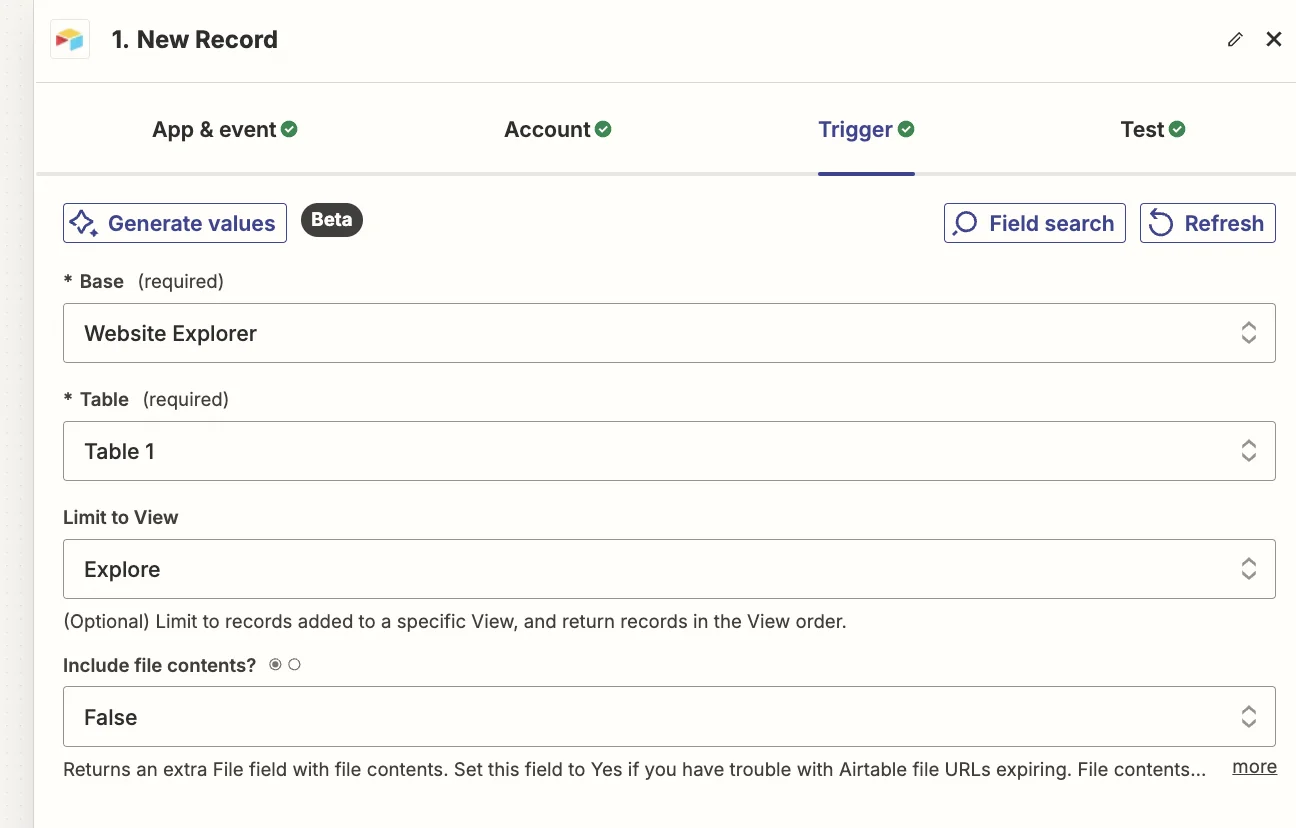Click green checkmark beside Trigger
This screenshot has height=828, width=1296.
tap(906, 129)
